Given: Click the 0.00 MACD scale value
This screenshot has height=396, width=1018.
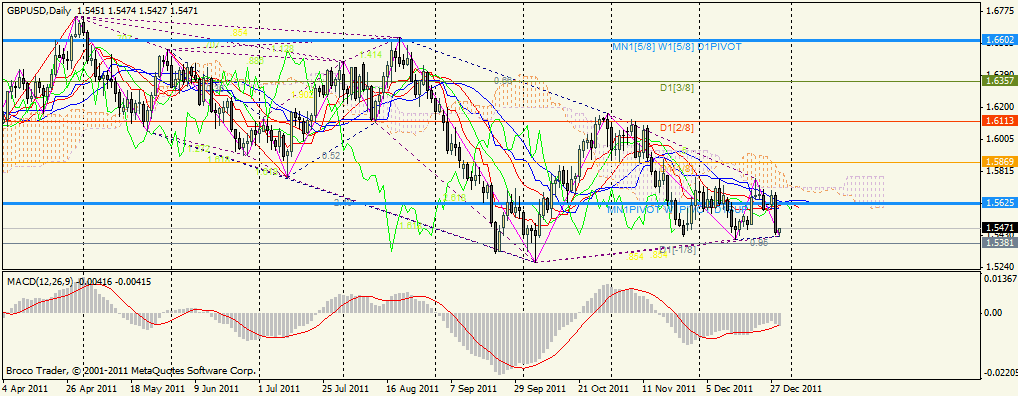Looking at the screenshot, I should (994, 313).
